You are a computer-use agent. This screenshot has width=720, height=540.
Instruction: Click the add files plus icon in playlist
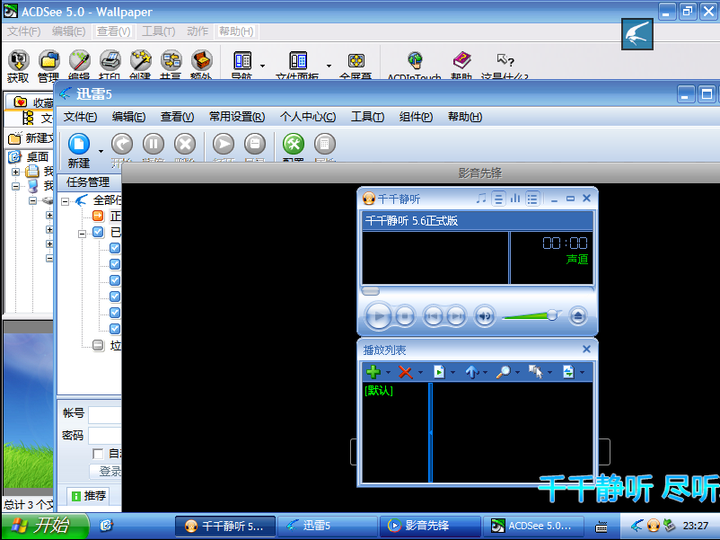(x=373, y=371)
